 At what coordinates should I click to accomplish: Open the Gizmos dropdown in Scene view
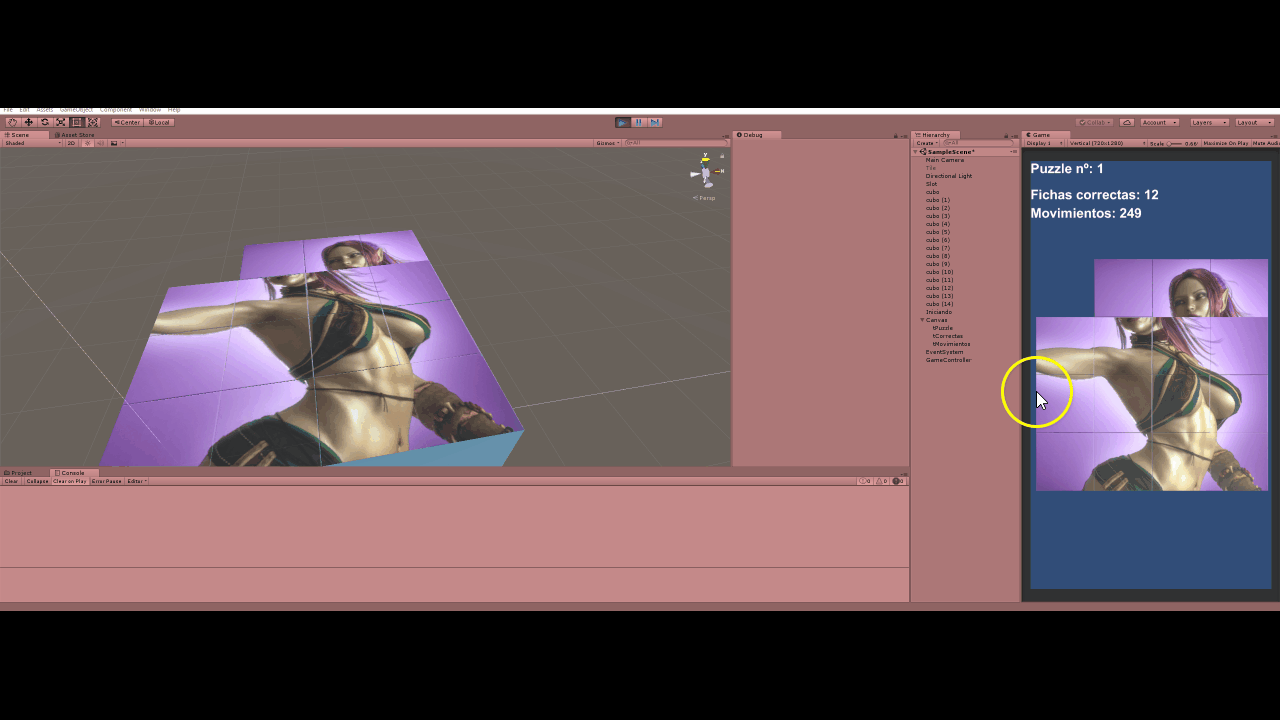pos(607,143)
